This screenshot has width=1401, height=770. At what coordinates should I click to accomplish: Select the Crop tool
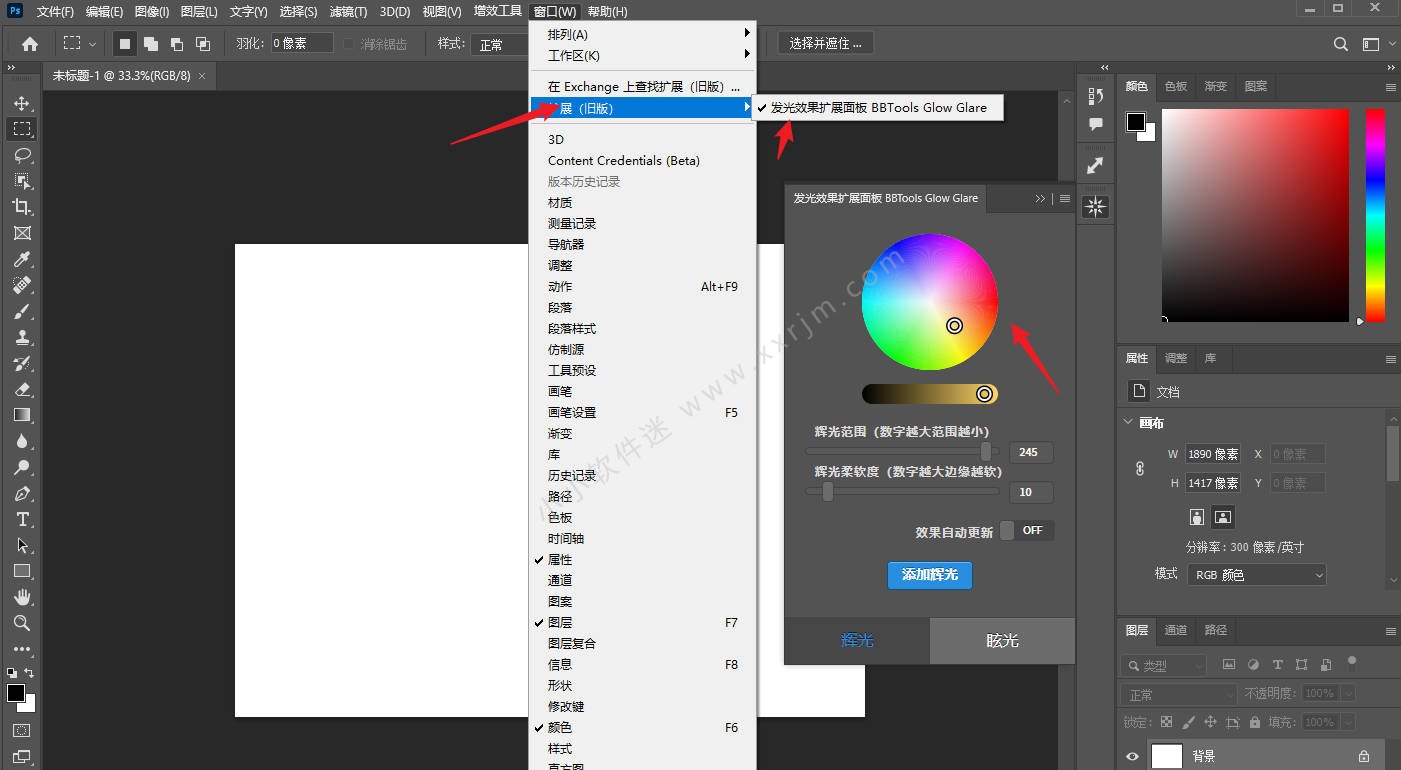(22, 207)
